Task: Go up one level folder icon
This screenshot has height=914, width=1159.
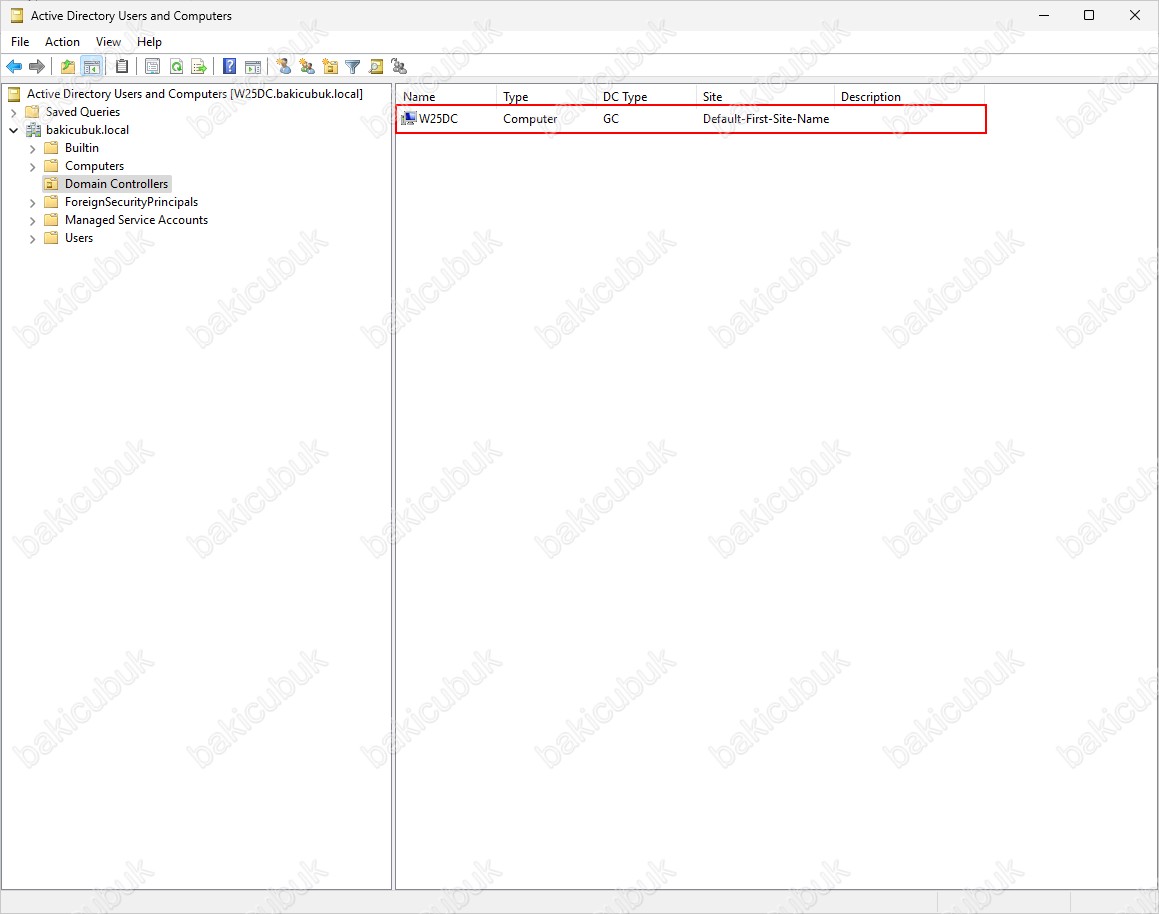Action: pyautogui.click(x=68, y=66)
